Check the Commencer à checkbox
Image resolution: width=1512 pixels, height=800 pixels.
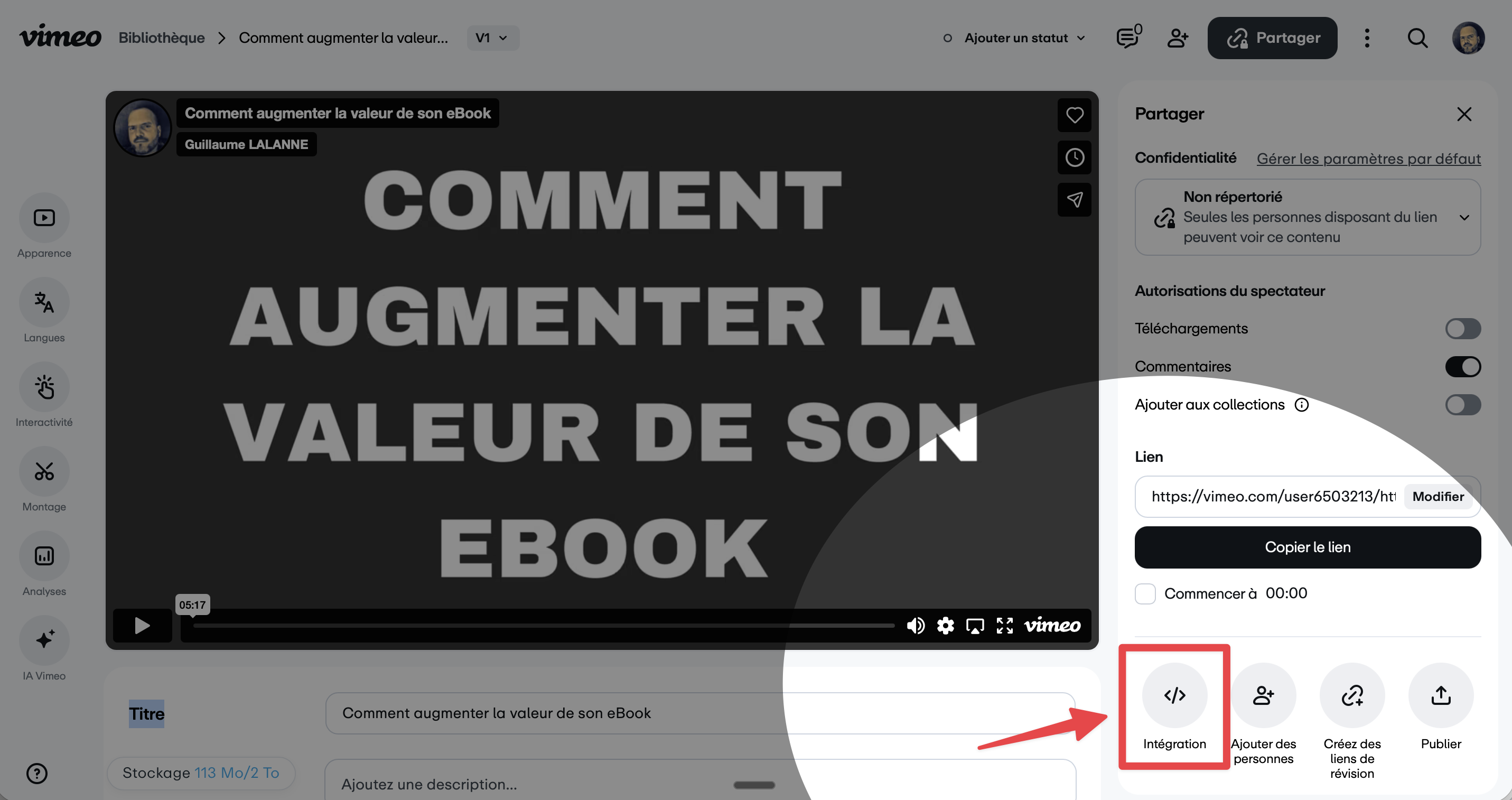(x=1145, y=593)
